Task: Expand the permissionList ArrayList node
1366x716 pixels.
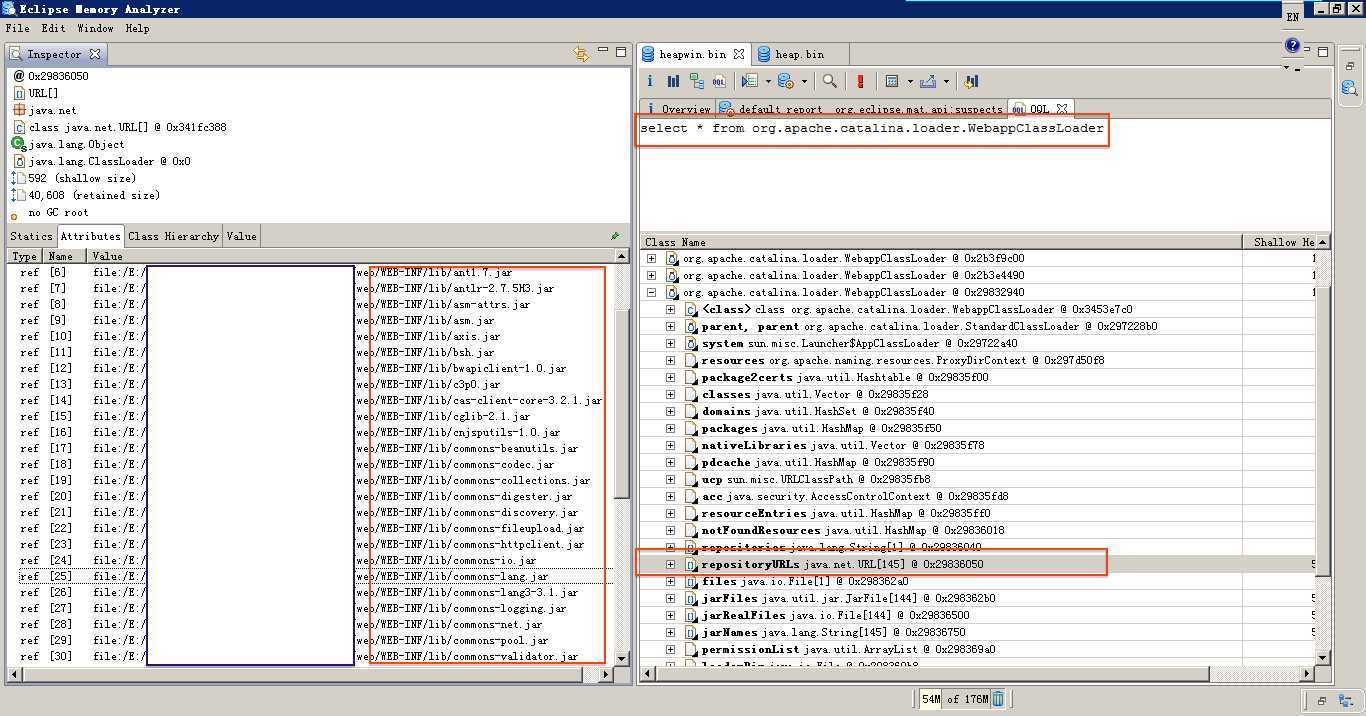Action: [x=671, y=649]
